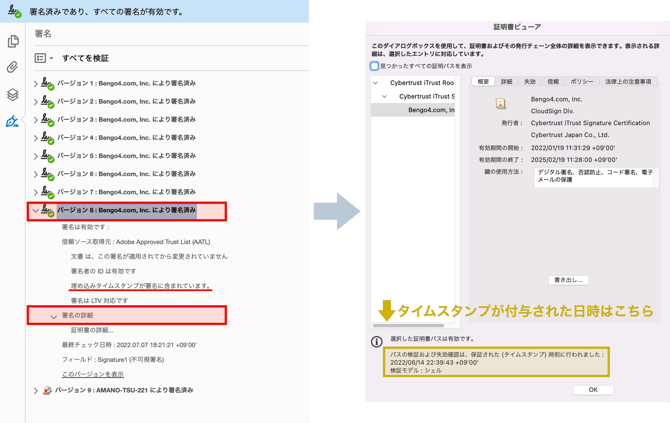The image size is (670, 423).
Task: Switch to the ポリシー tab
Action: pos(582,82)
